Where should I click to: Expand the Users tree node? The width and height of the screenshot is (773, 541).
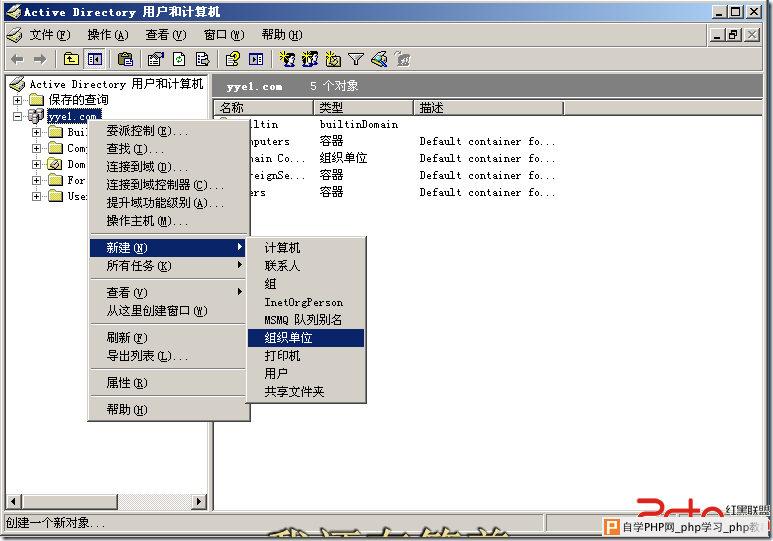[36, 196]
